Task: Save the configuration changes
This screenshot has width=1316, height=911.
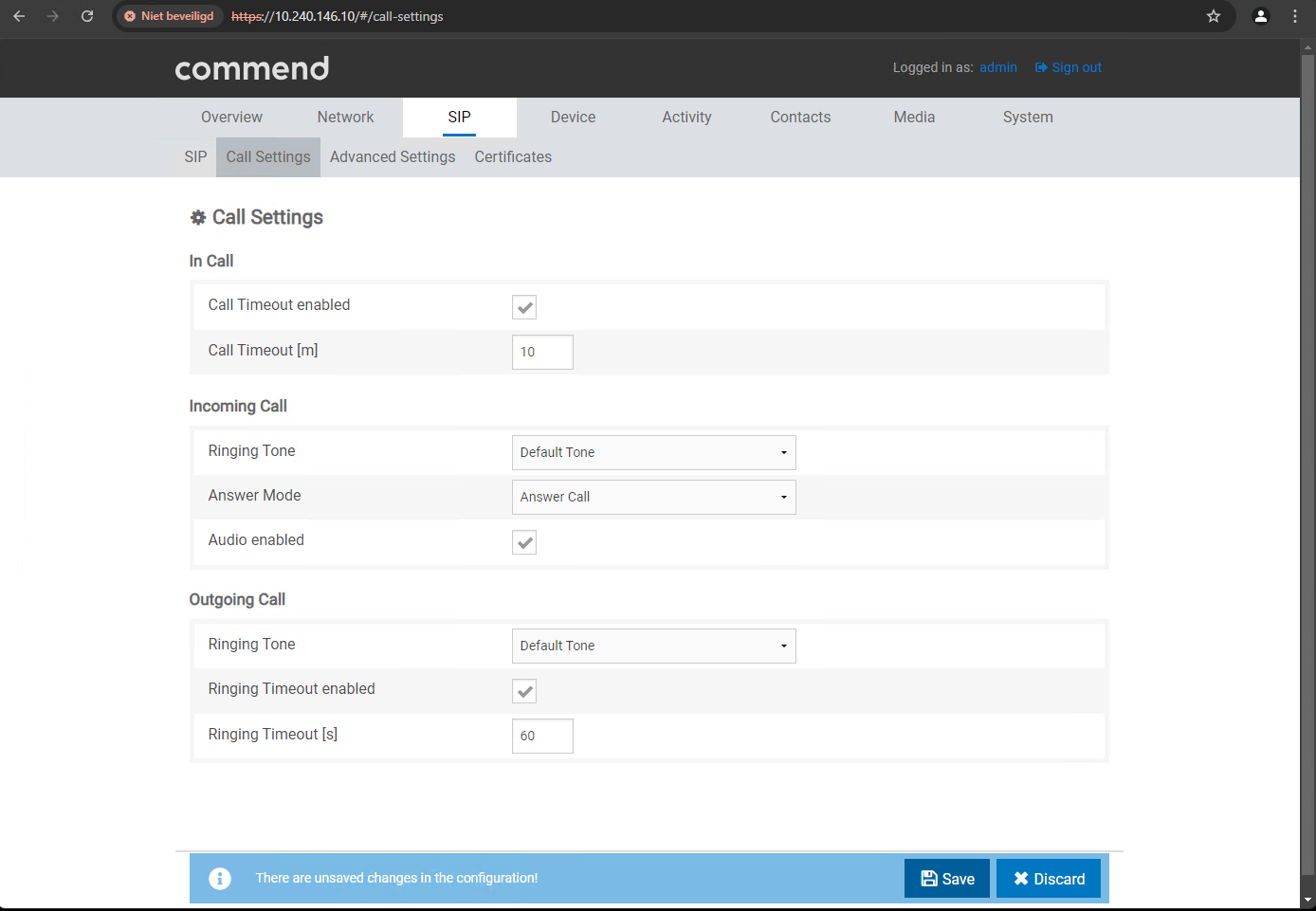Action: point(946,879)
